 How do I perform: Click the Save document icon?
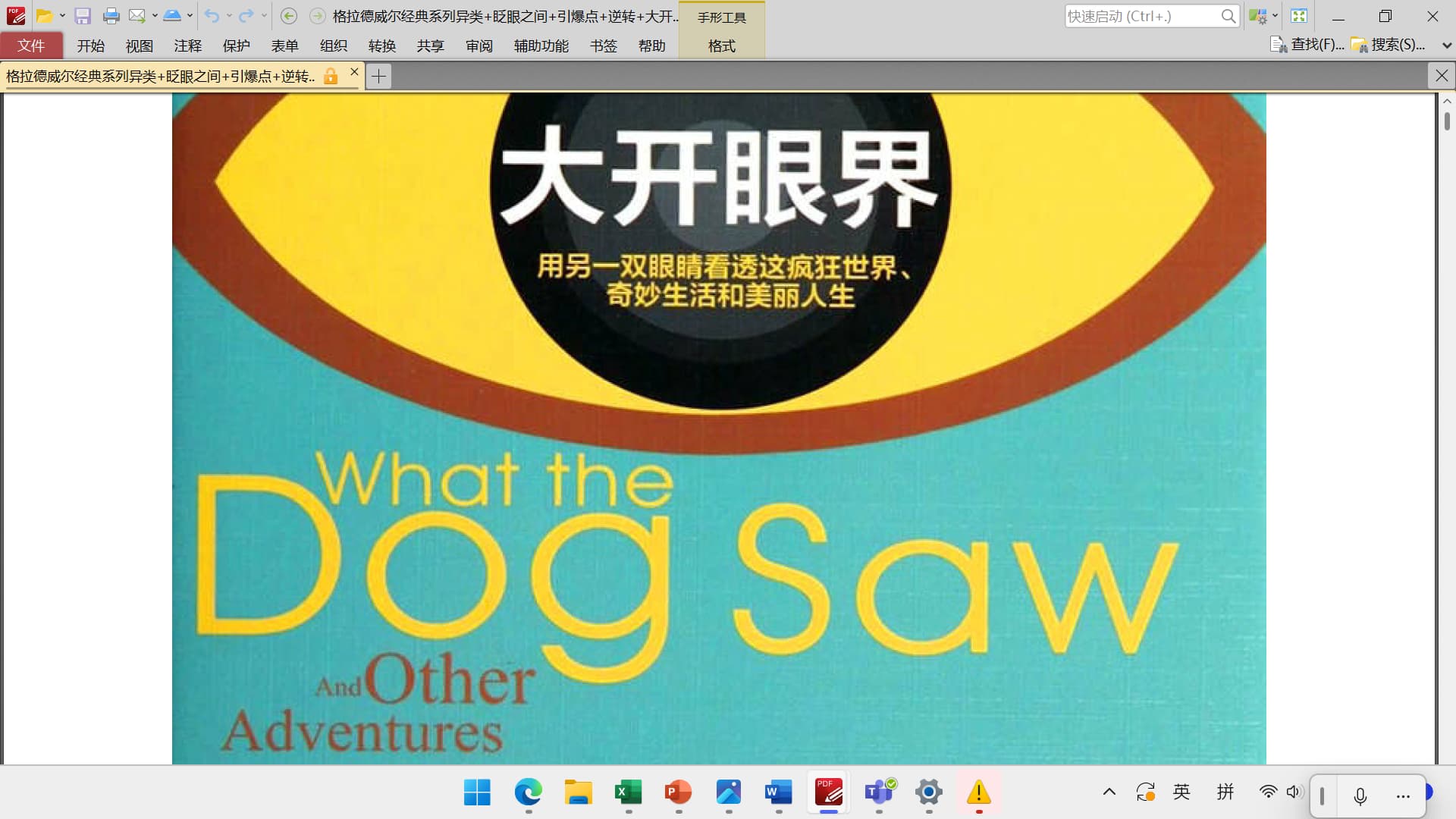pyautogui.click(x=83, y=16)
